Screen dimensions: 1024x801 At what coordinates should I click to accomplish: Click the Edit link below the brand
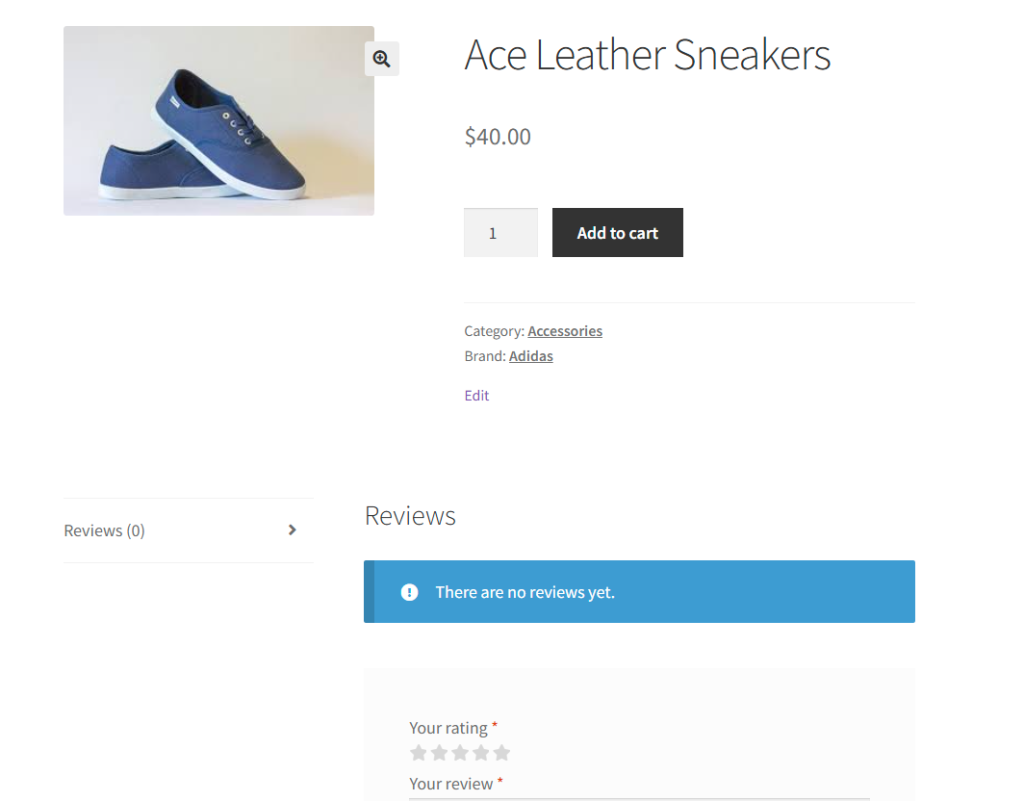pos(476,395)
